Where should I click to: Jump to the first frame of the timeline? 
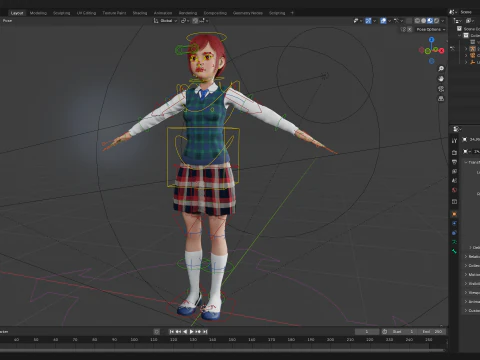pyautogui.click(x=172, y=332)
